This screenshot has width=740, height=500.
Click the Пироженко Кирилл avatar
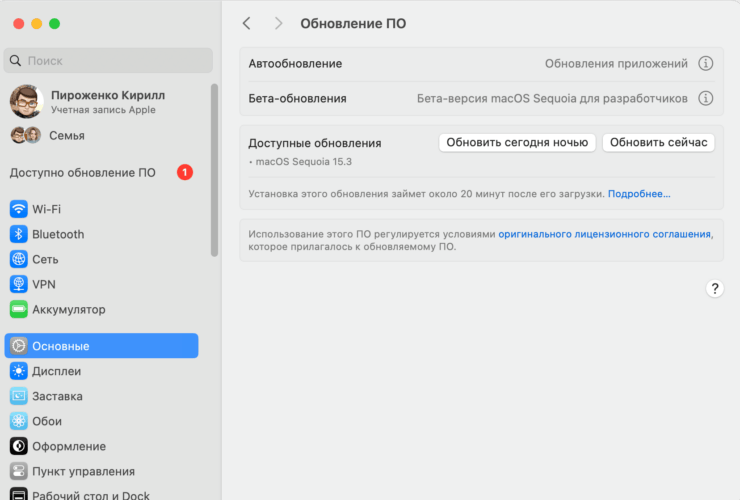[26, 102]
